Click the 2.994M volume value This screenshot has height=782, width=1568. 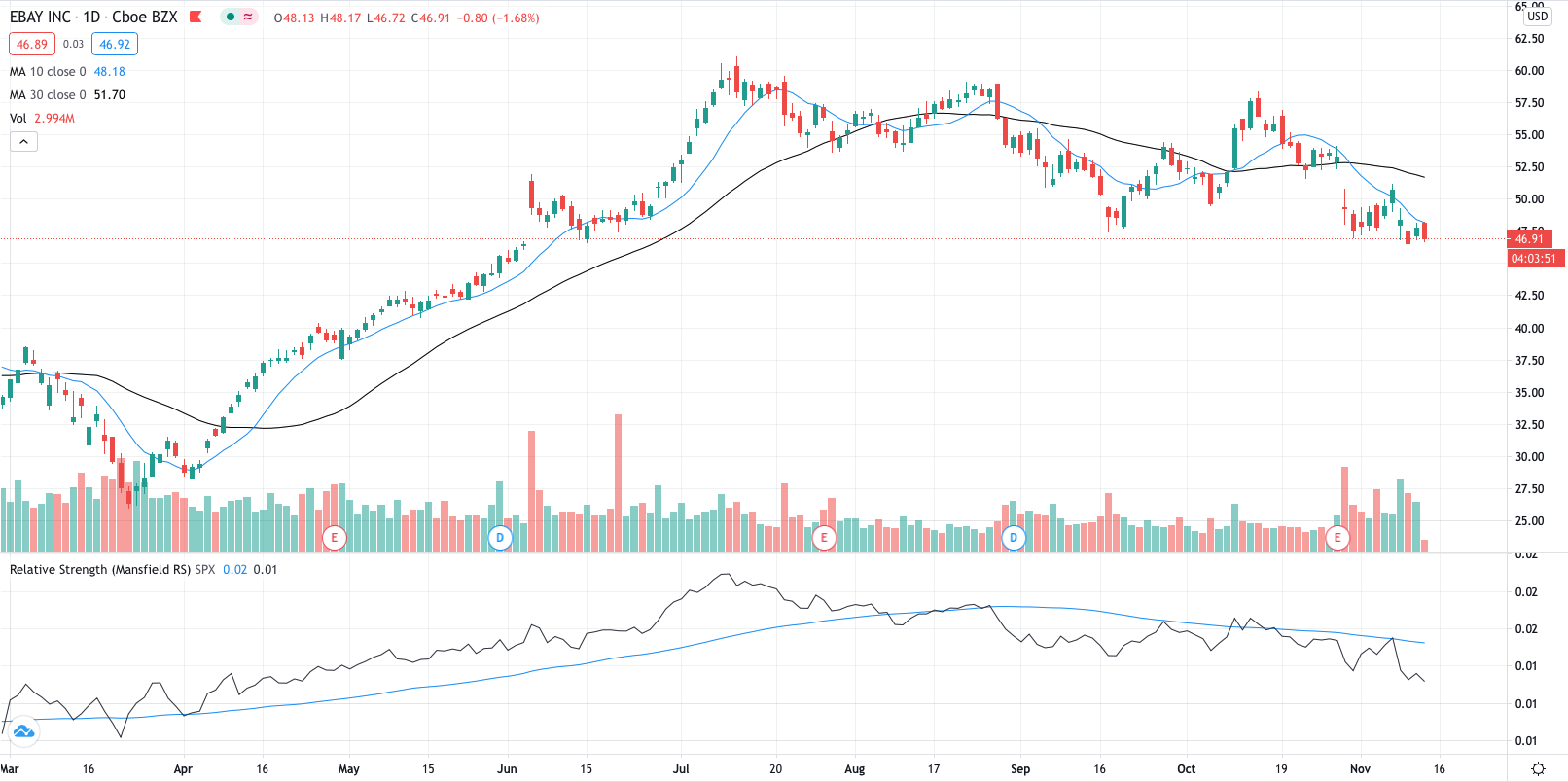[54, 118]
